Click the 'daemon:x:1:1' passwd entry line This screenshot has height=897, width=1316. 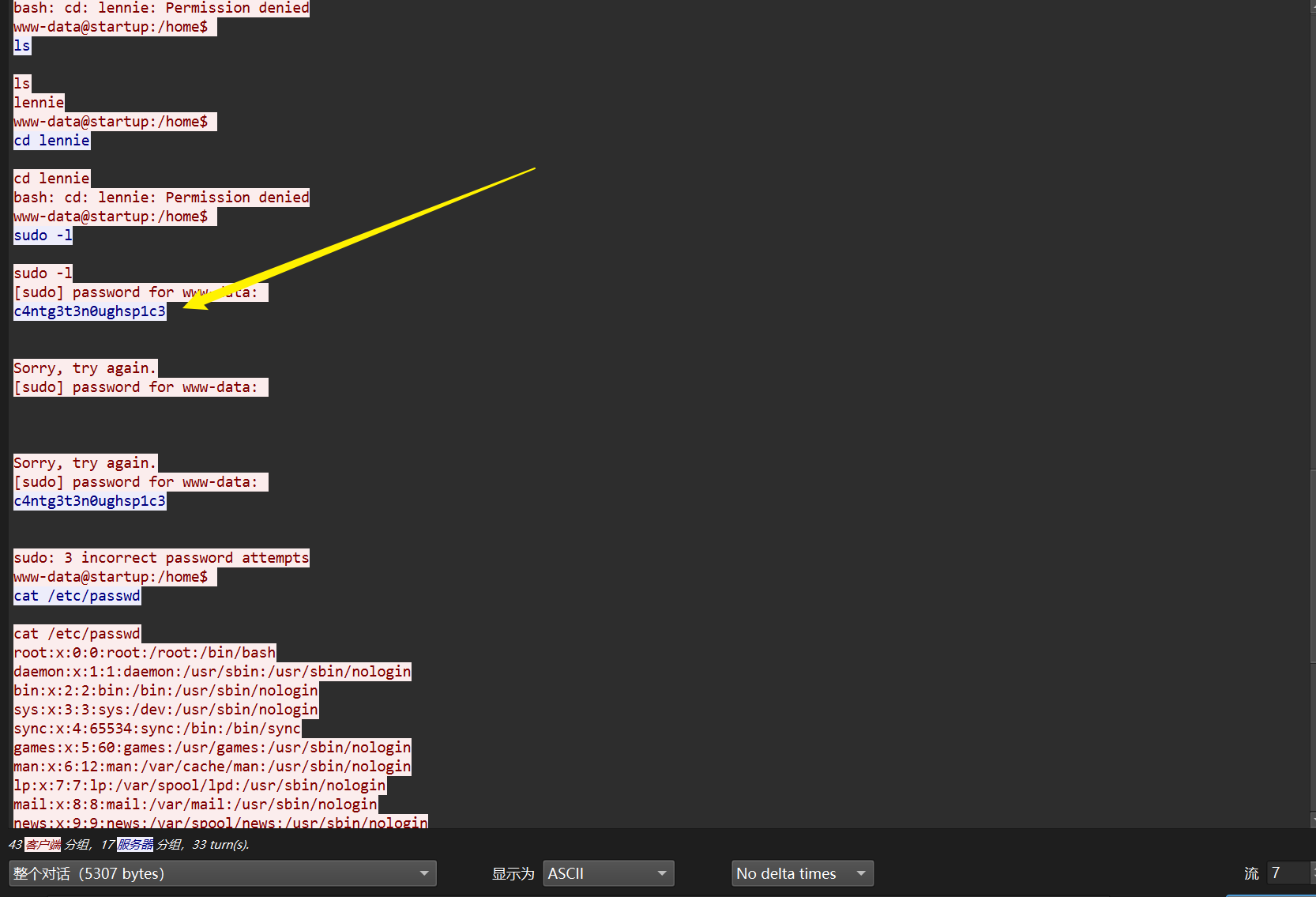[212, 672]
